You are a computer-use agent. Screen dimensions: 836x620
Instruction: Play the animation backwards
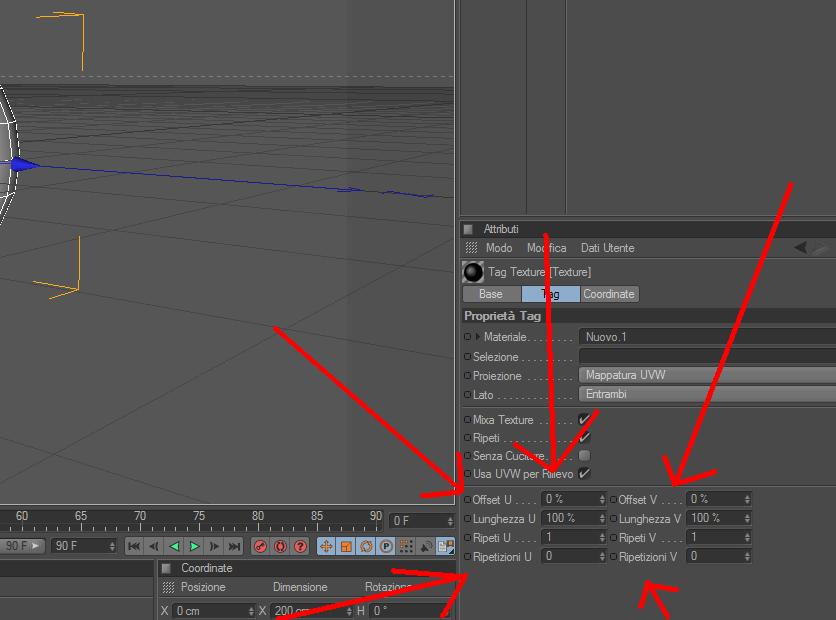[174, 546]
